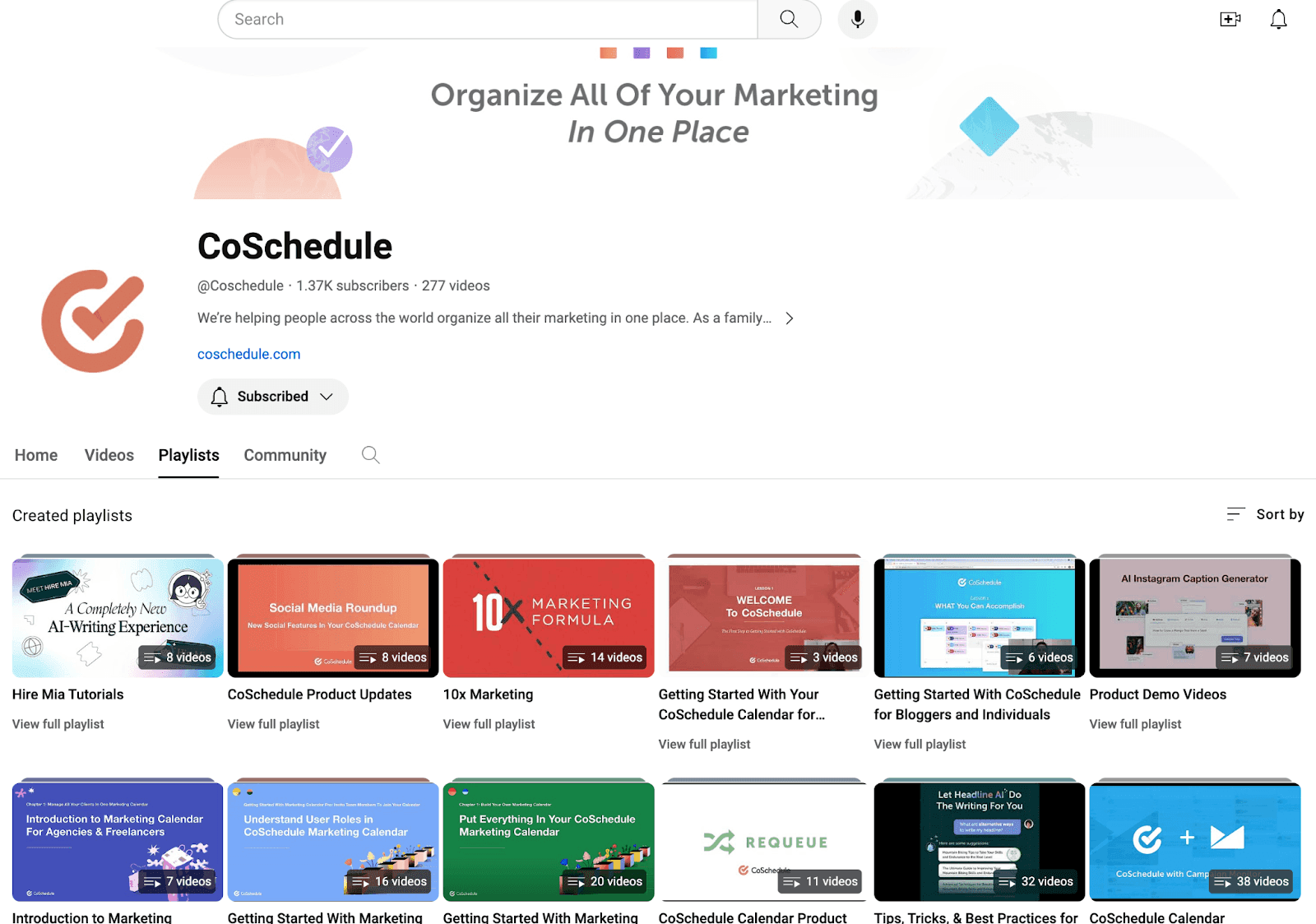Screen dimensions: 1316x924
Task: Click the Hire Mia Tutorials title
Action: (x=68, y=694)
